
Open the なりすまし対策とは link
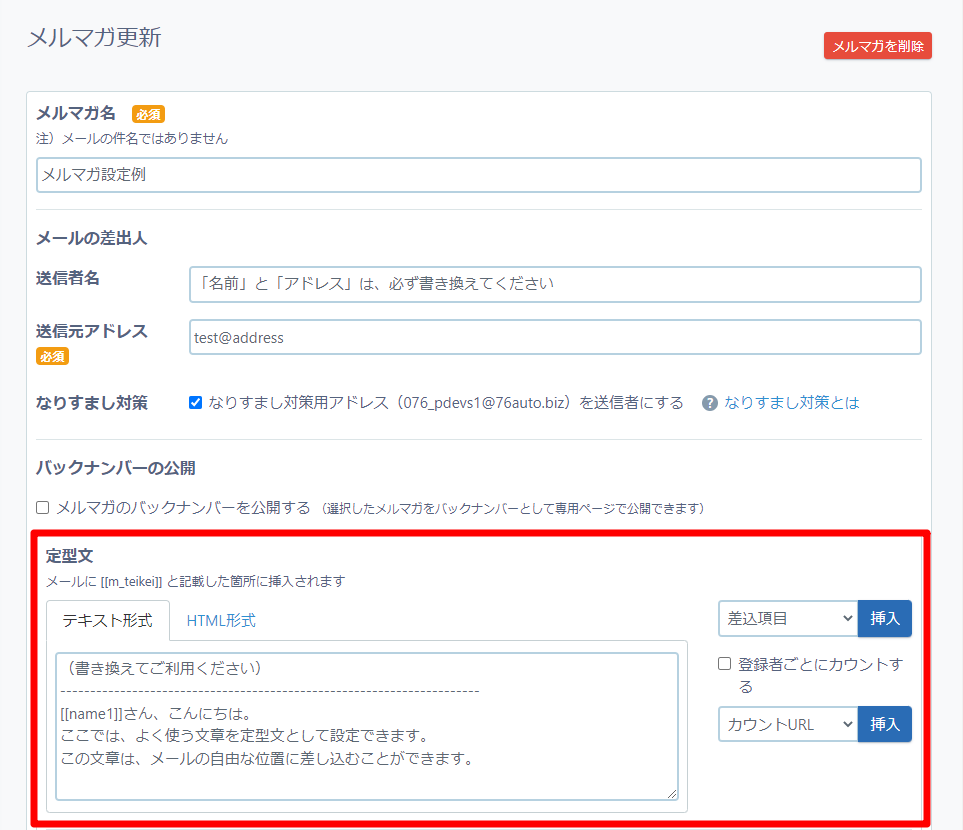[x=791, y=403]
